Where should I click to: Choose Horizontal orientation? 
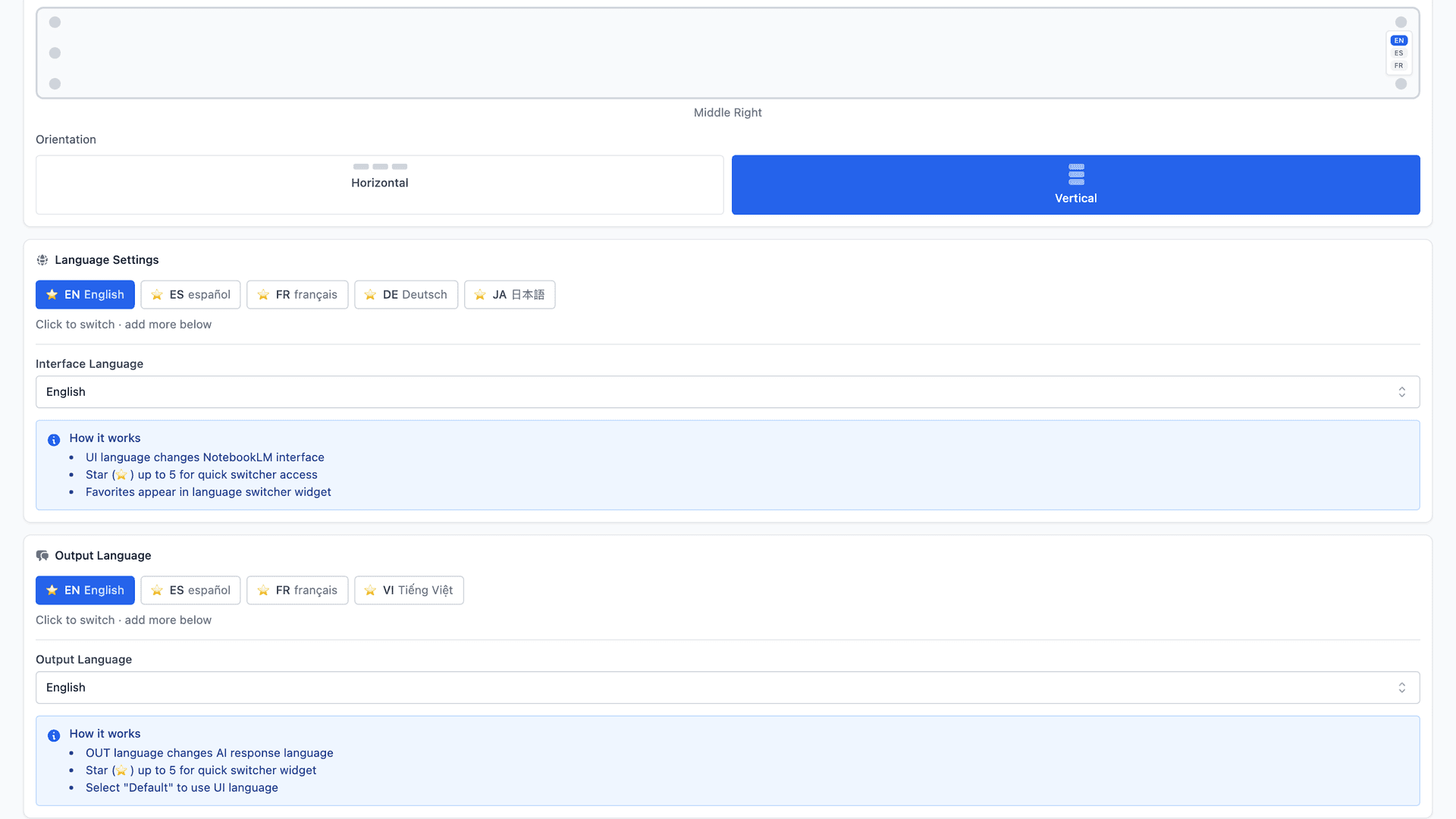coord(380,184)
